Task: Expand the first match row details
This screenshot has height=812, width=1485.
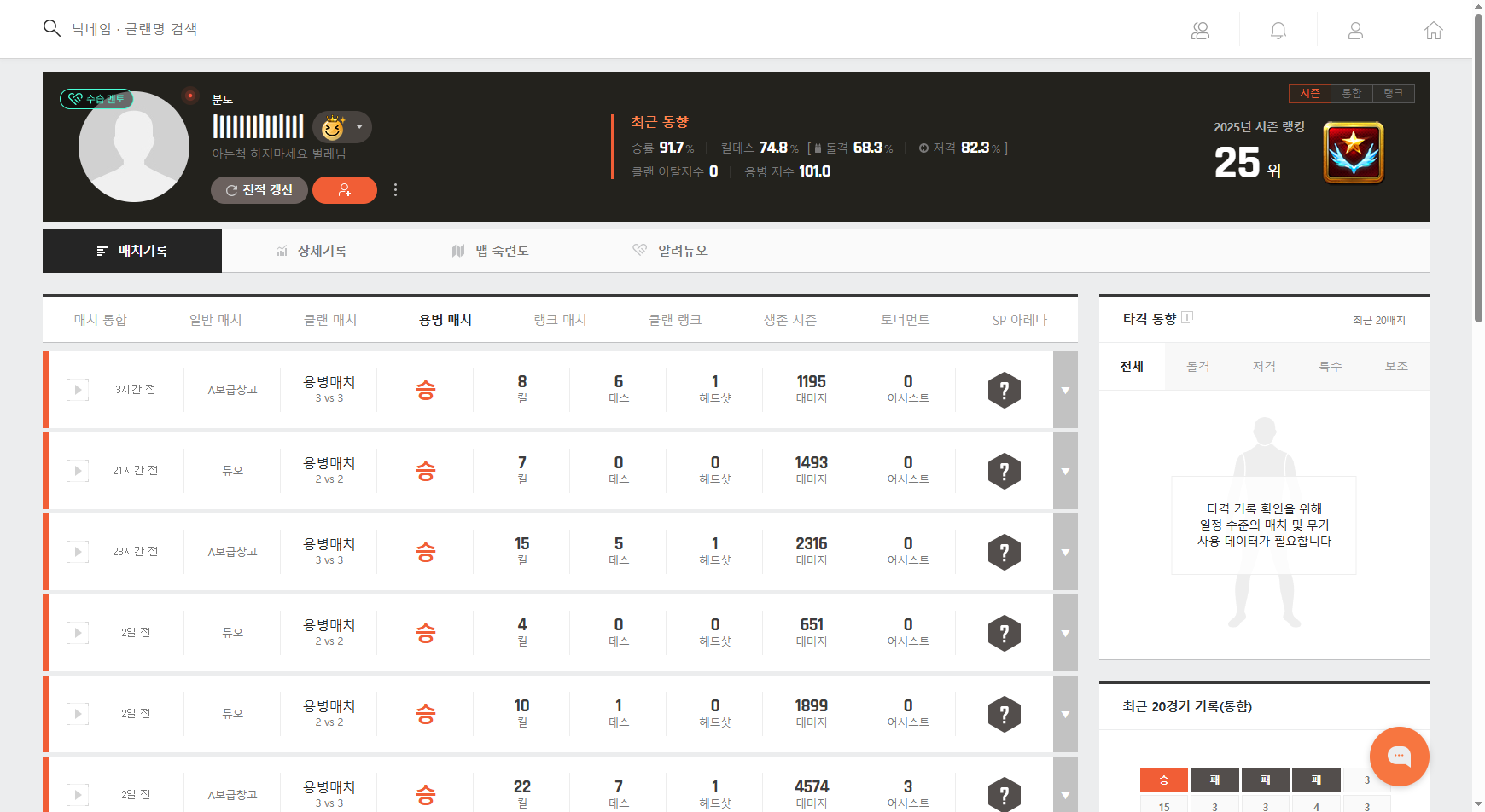Action: coord(1065,390)
